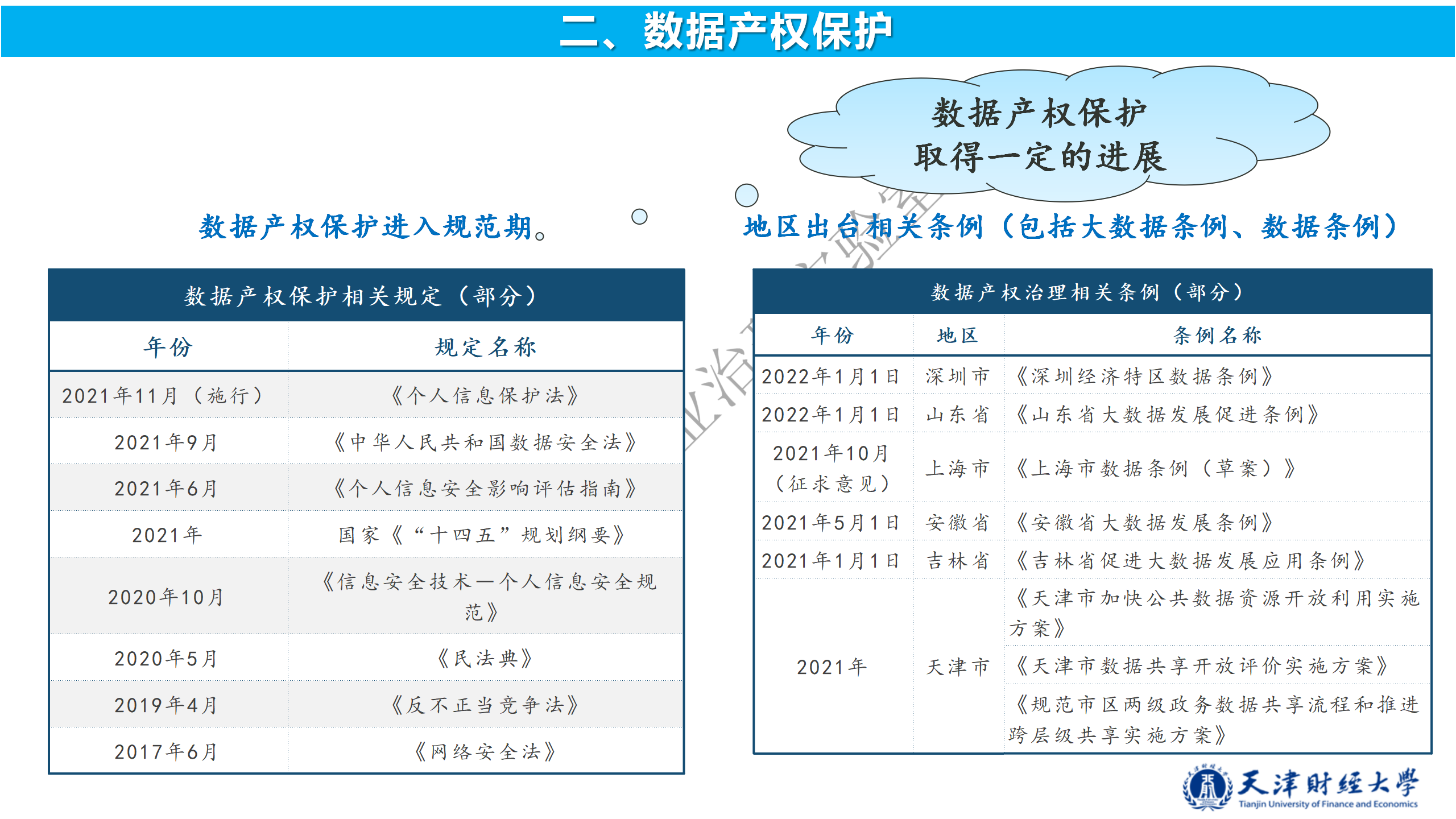This screenshot has height=819, width=1456.
Task: Click right table title 数据产权治理相关条例（部分）
Action: (x=1093, y=292)
